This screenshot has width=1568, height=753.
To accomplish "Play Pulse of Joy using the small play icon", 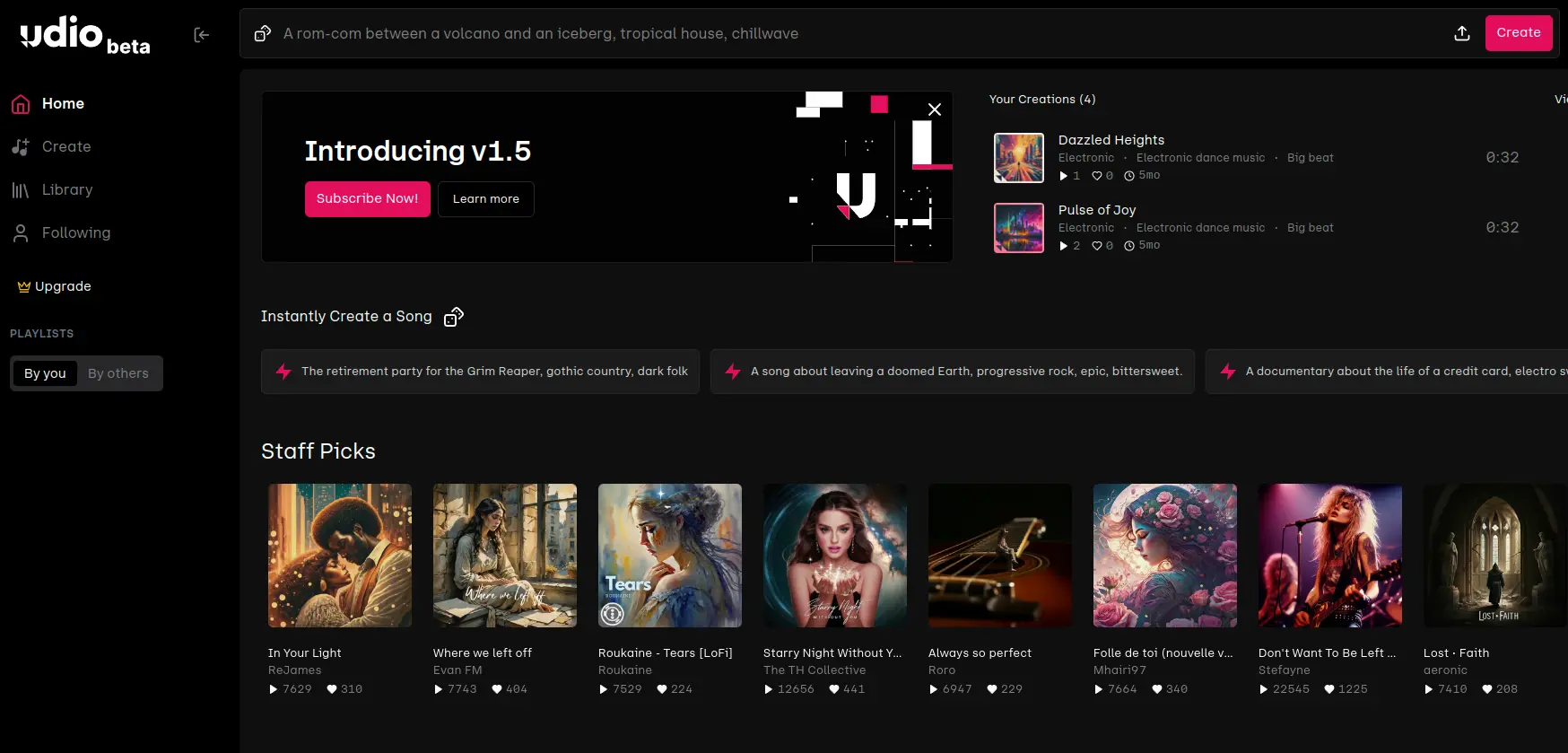I will point(1064,246).
